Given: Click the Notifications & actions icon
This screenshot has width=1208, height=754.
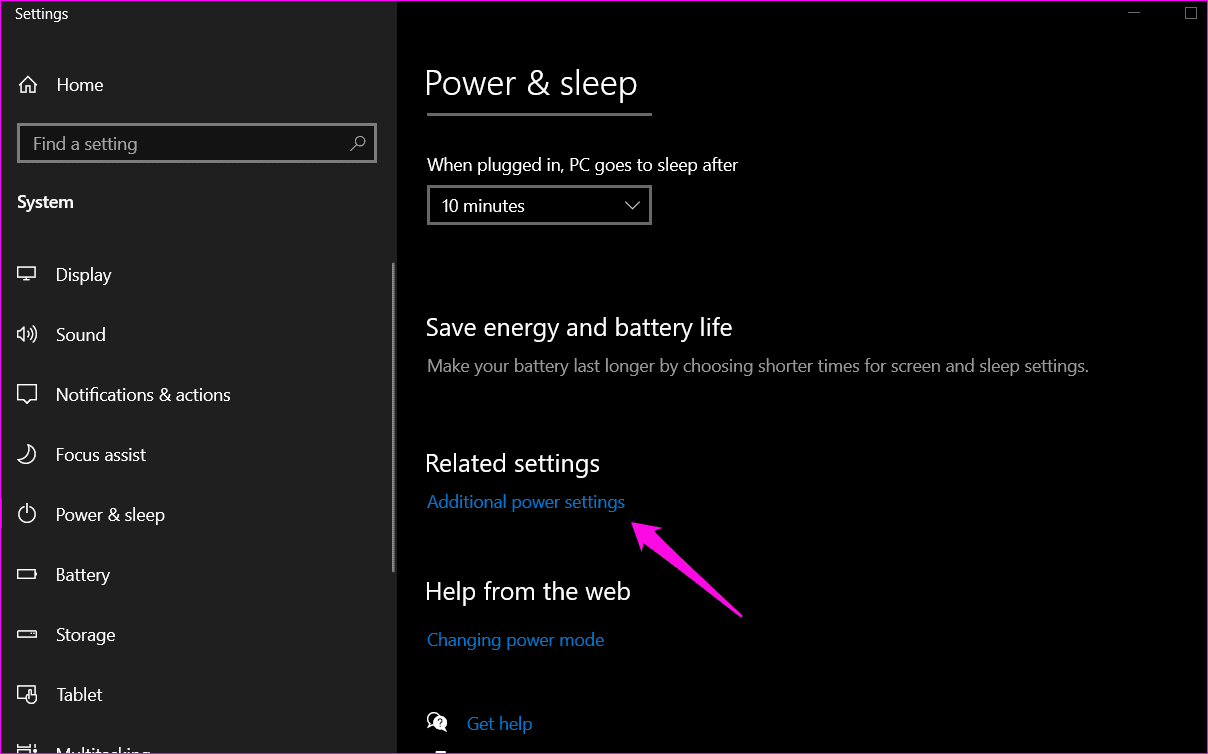Looking at the screenshot, I should pos(27,395).
